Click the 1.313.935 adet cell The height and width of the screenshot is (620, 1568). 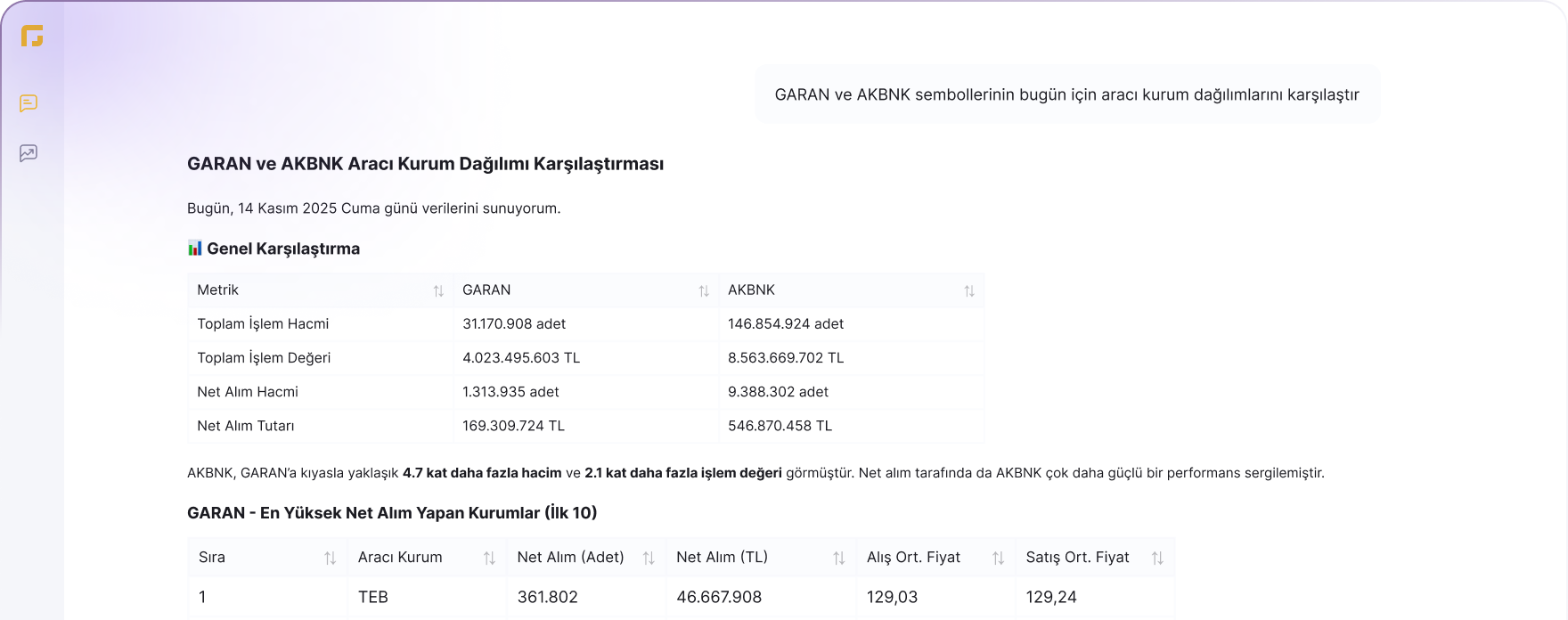pyautogui.click(x=510, y=392)
